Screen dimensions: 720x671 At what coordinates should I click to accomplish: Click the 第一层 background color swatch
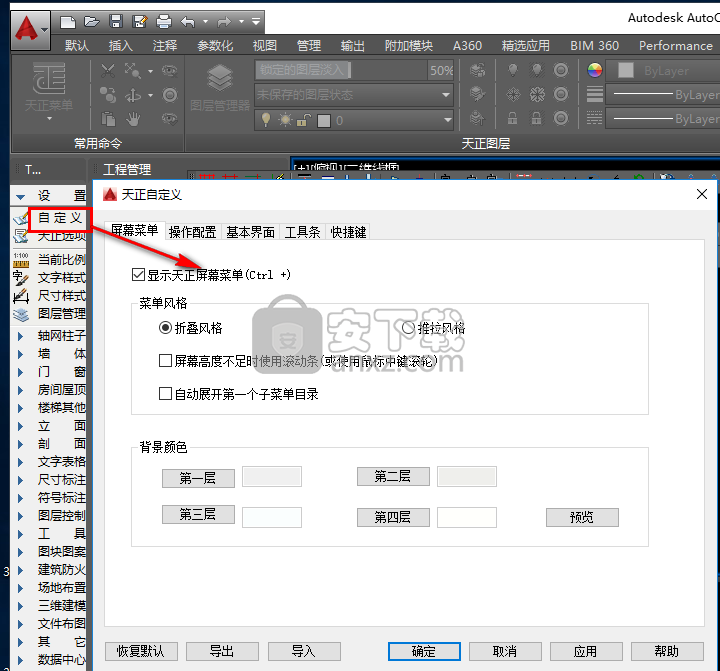[x=272, y=477]
